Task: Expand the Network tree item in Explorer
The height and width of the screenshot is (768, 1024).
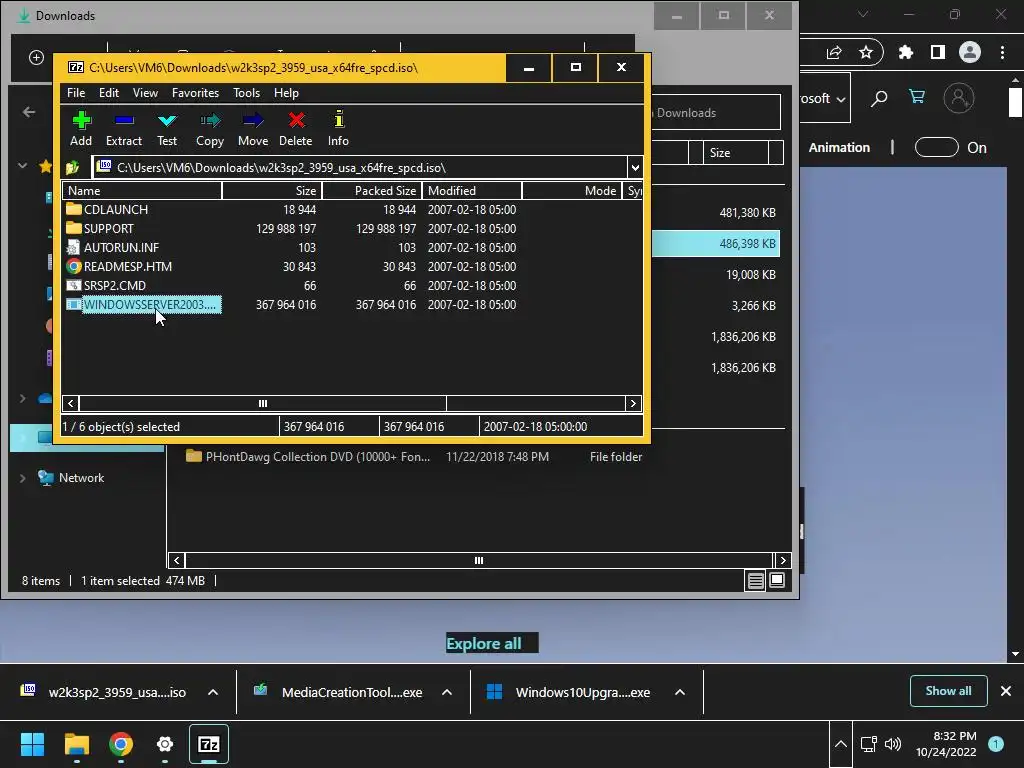Action: pos(22,478)
